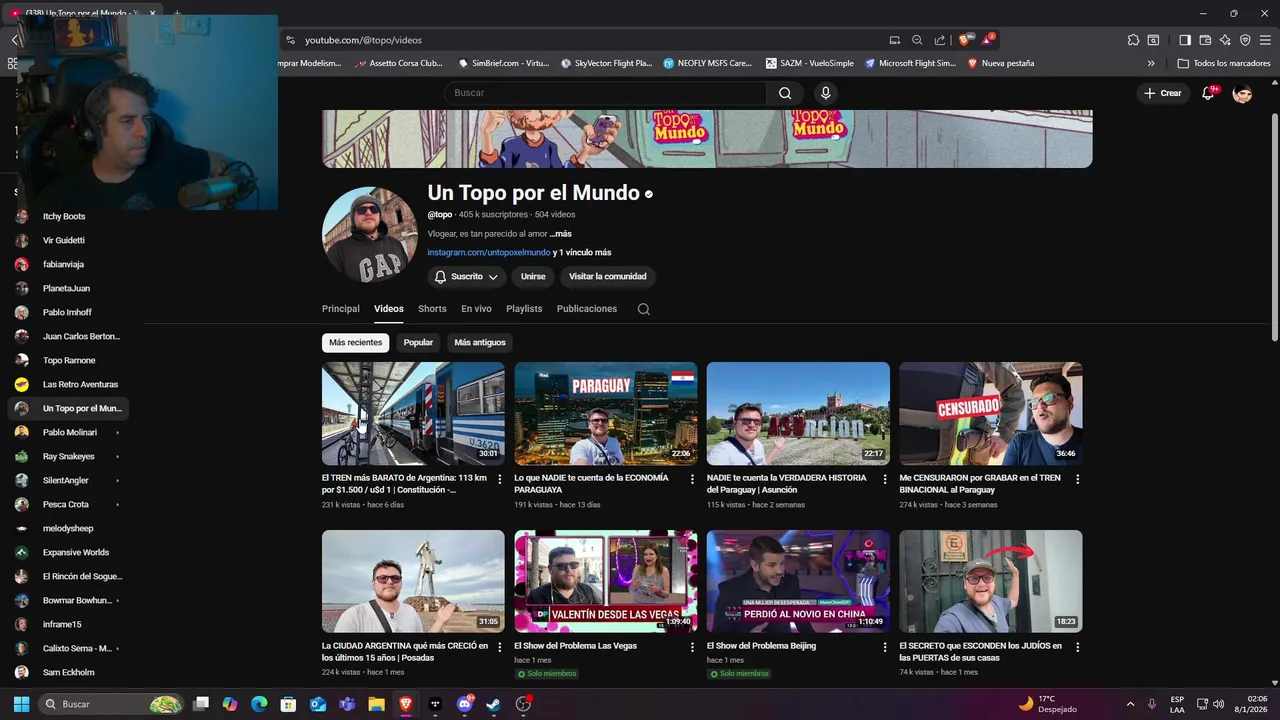Open Discord from the taskbar

click(464, 704)
